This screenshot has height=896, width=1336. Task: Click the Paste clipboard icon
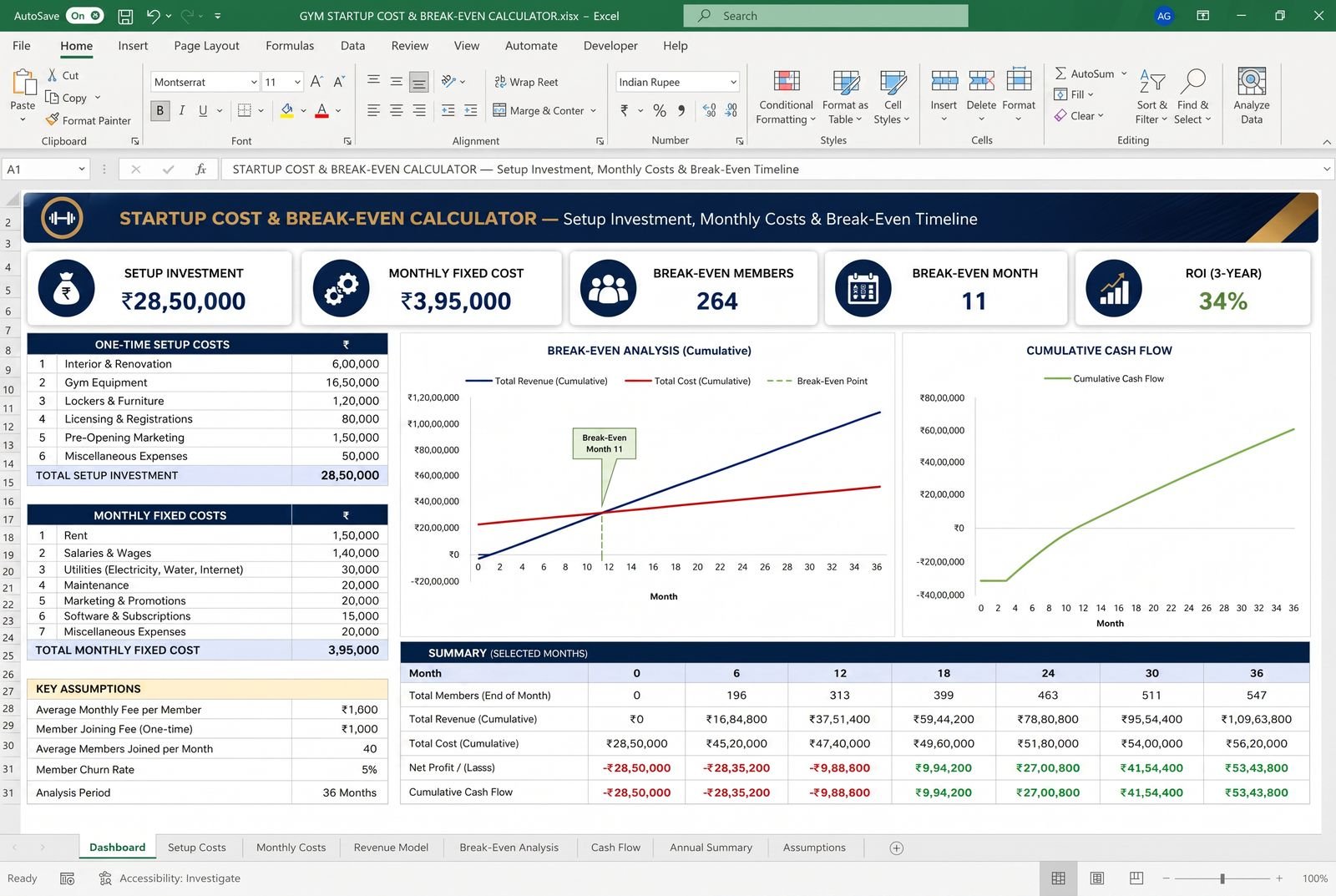(23, 84)
